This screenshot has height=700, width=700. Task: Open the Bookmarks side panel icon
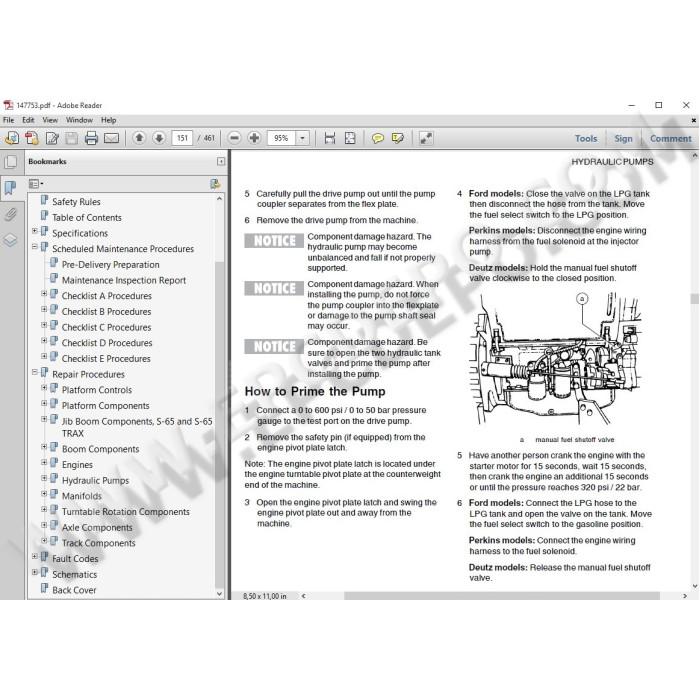10,188
